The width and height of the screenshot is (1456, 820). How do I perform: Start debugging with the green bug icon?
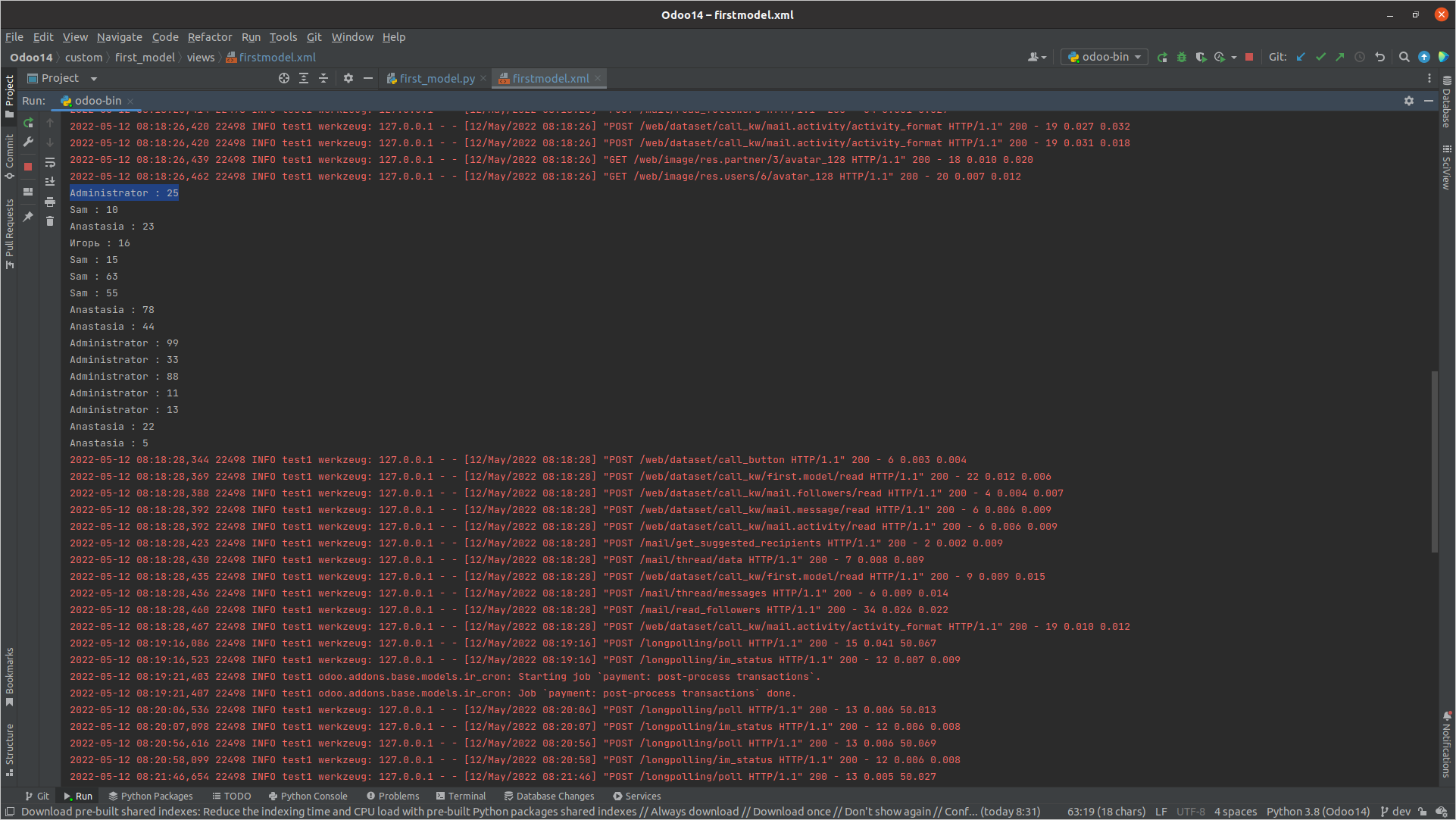point(1182,58)
